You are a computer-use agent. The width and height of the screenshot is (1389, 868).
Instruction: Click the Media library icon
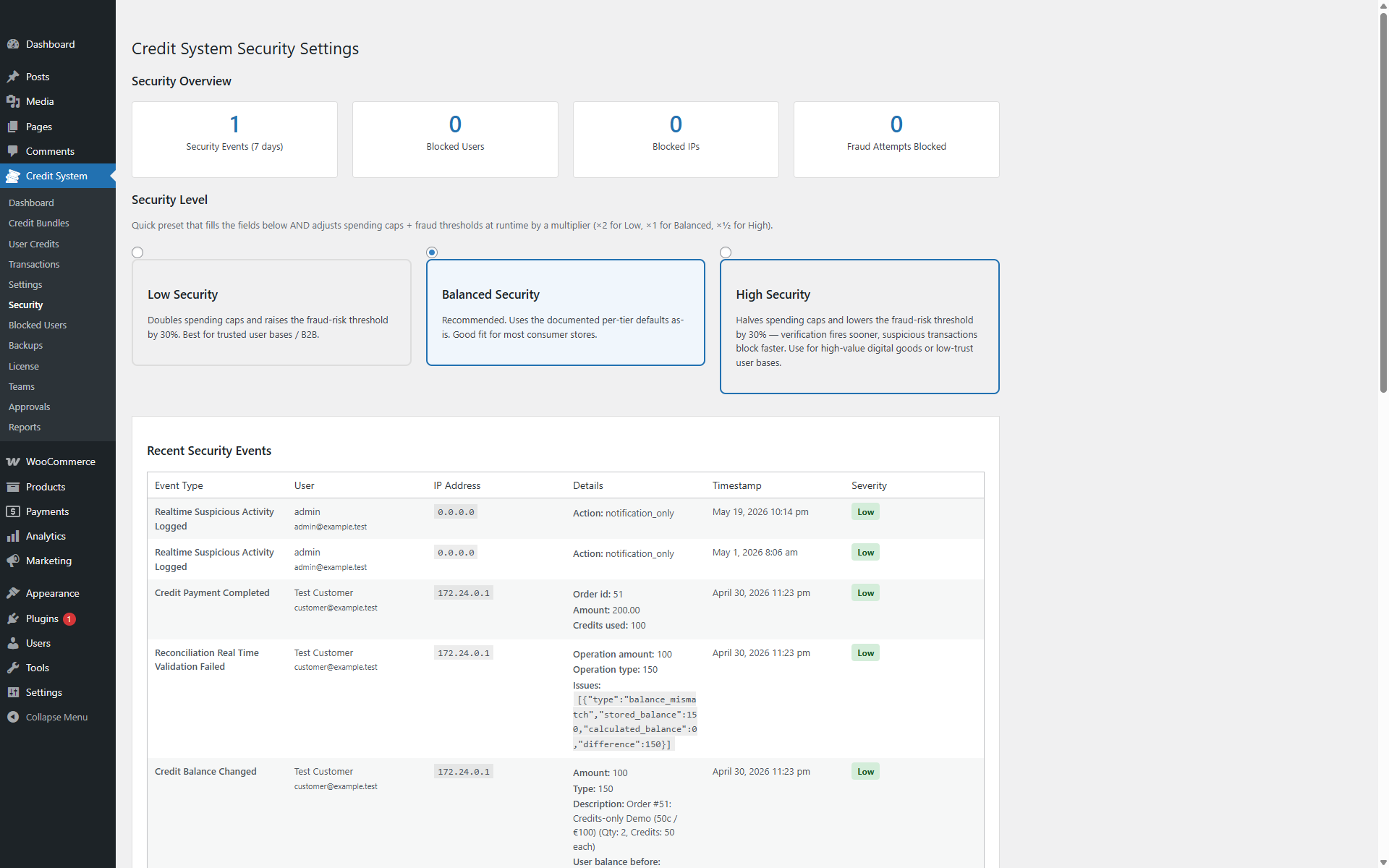coord(13,101)
